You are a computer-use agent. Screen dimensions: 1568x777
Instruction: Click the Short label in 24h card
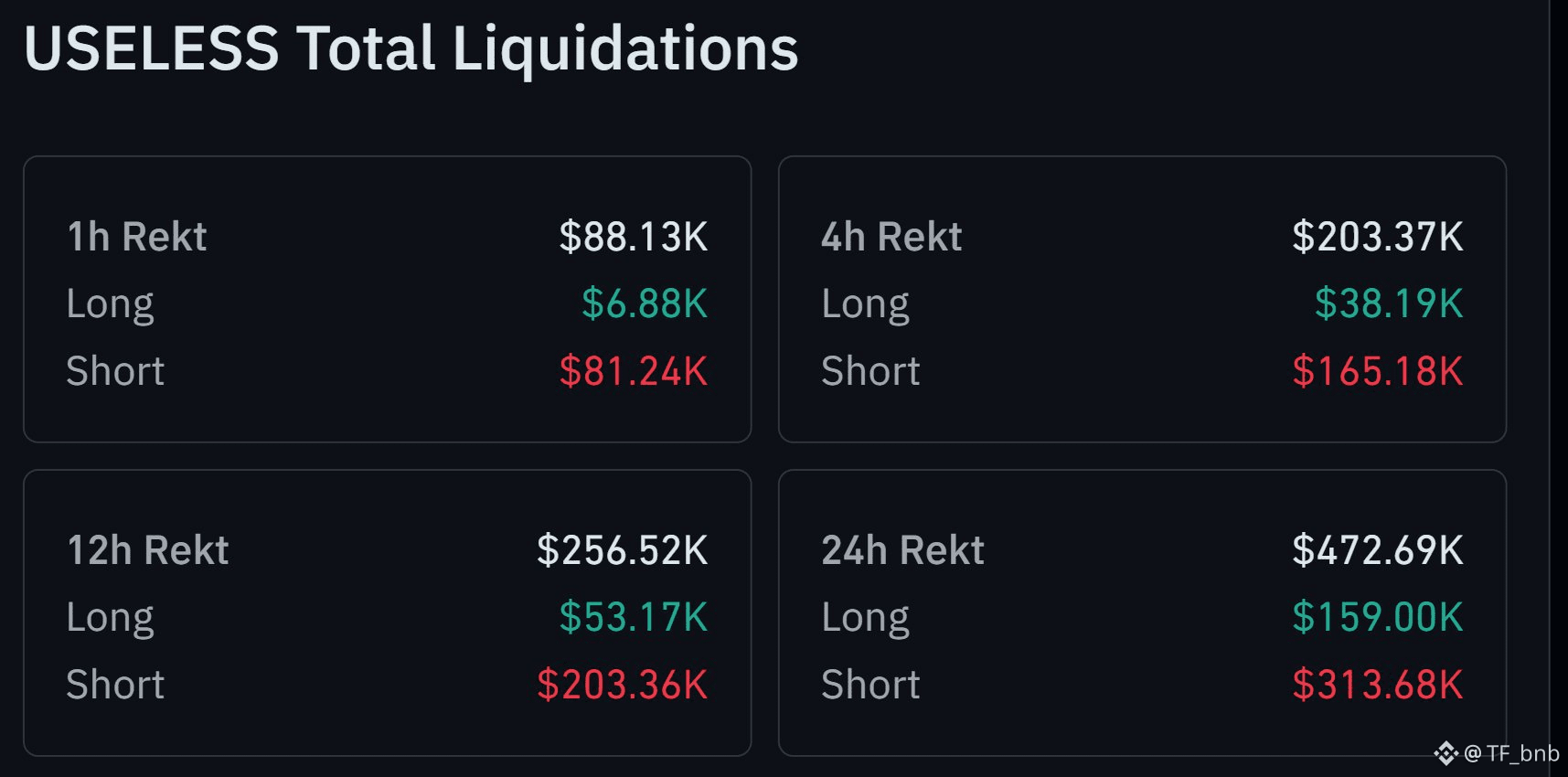point(870,685)
